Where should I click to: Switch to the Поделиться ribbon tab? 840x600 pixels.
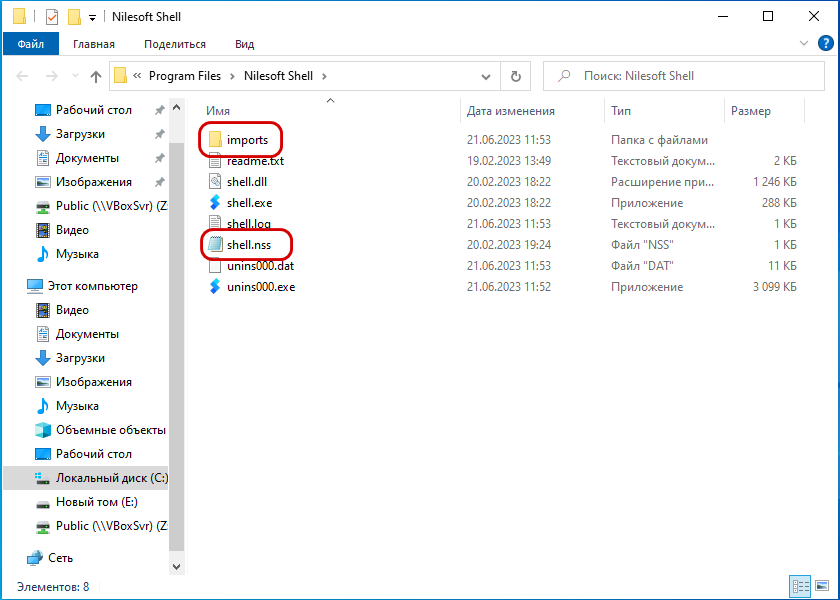175,44
